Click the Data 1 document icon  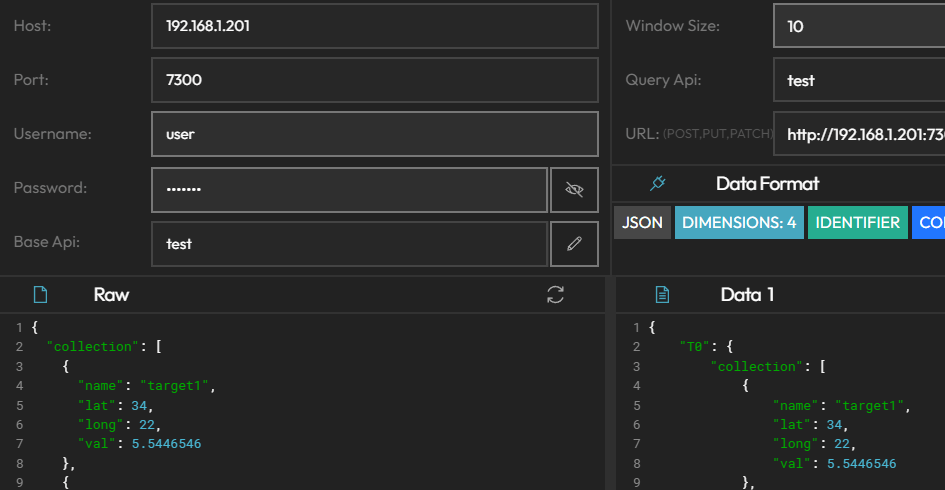(661, 294)
